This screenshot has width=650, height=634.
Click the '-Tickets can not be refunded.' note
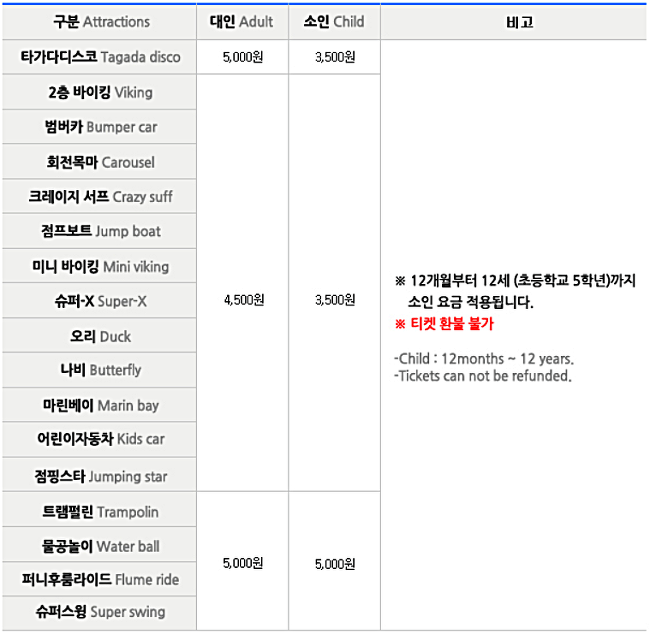coord(483,376)
